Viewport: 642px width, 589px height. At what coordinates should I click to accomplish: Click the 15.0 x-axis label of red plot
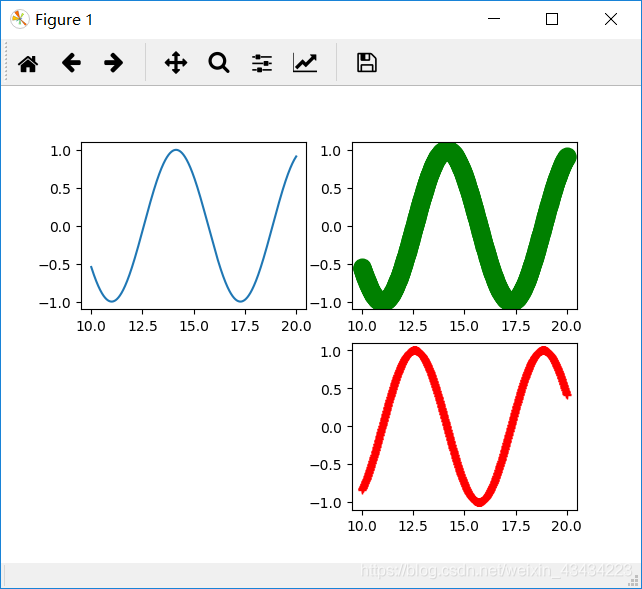click(464, 526)
